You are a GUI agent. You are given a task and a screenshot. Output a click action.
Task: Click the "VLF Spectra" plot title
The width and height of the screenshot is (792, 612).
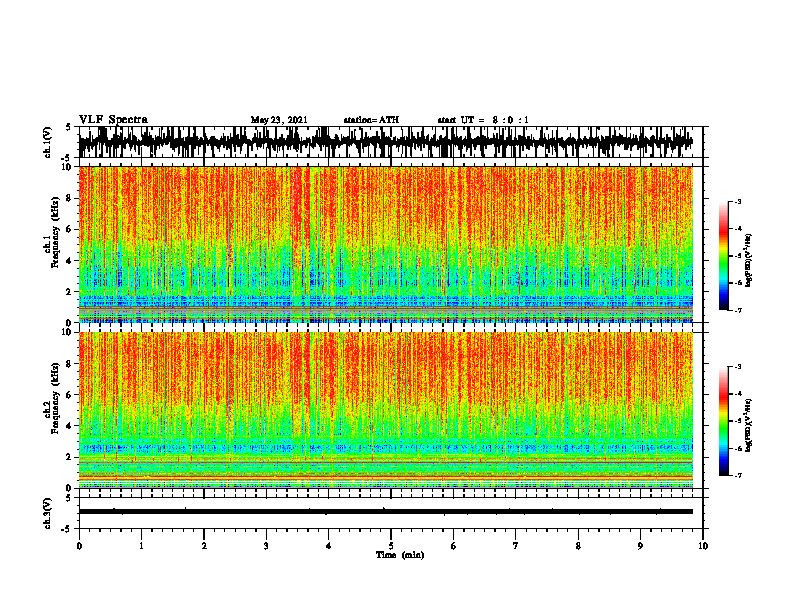pos(113,120)
